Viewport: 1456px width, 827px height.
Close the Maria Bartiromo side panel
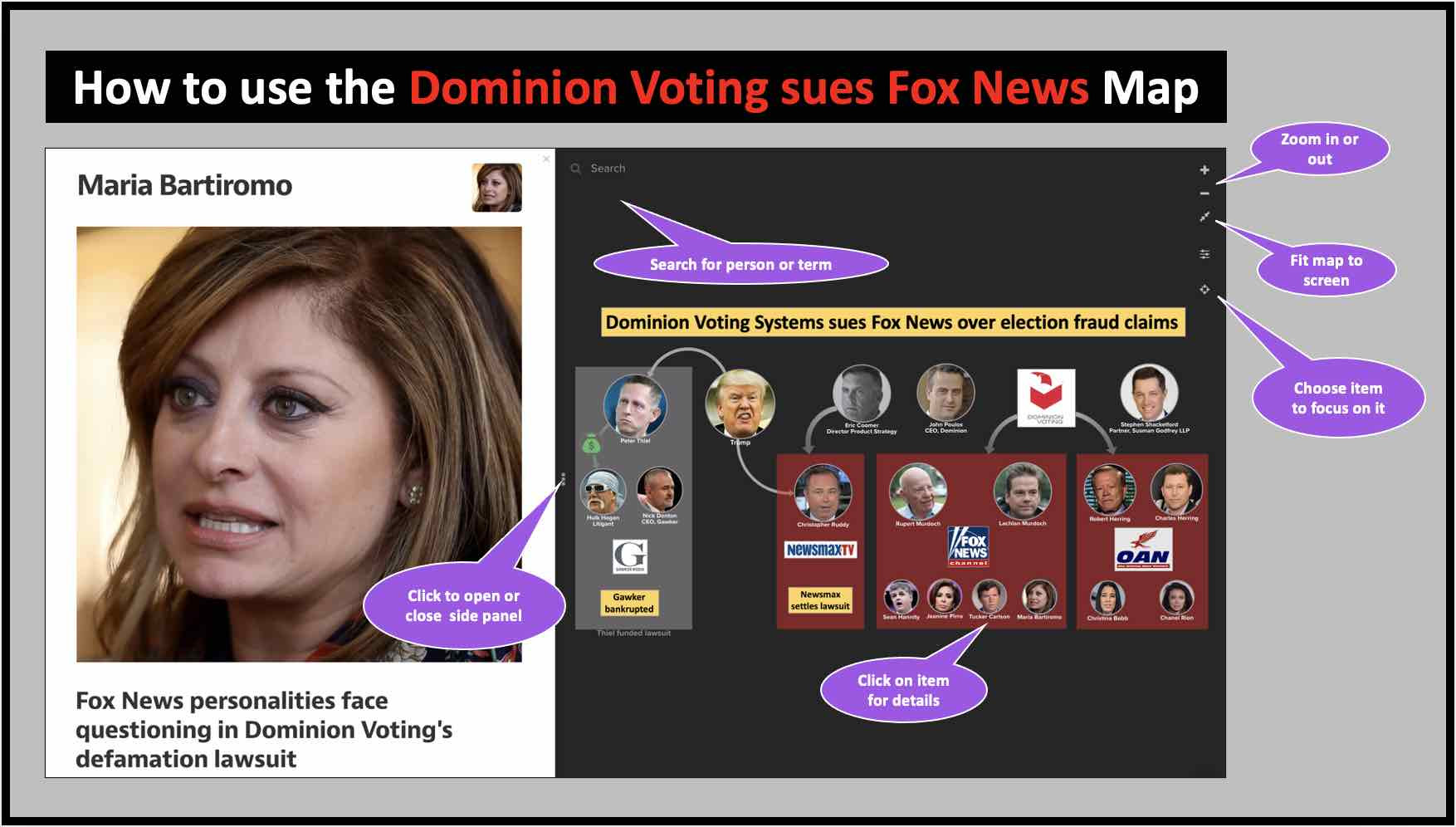[x=545, y=159]
